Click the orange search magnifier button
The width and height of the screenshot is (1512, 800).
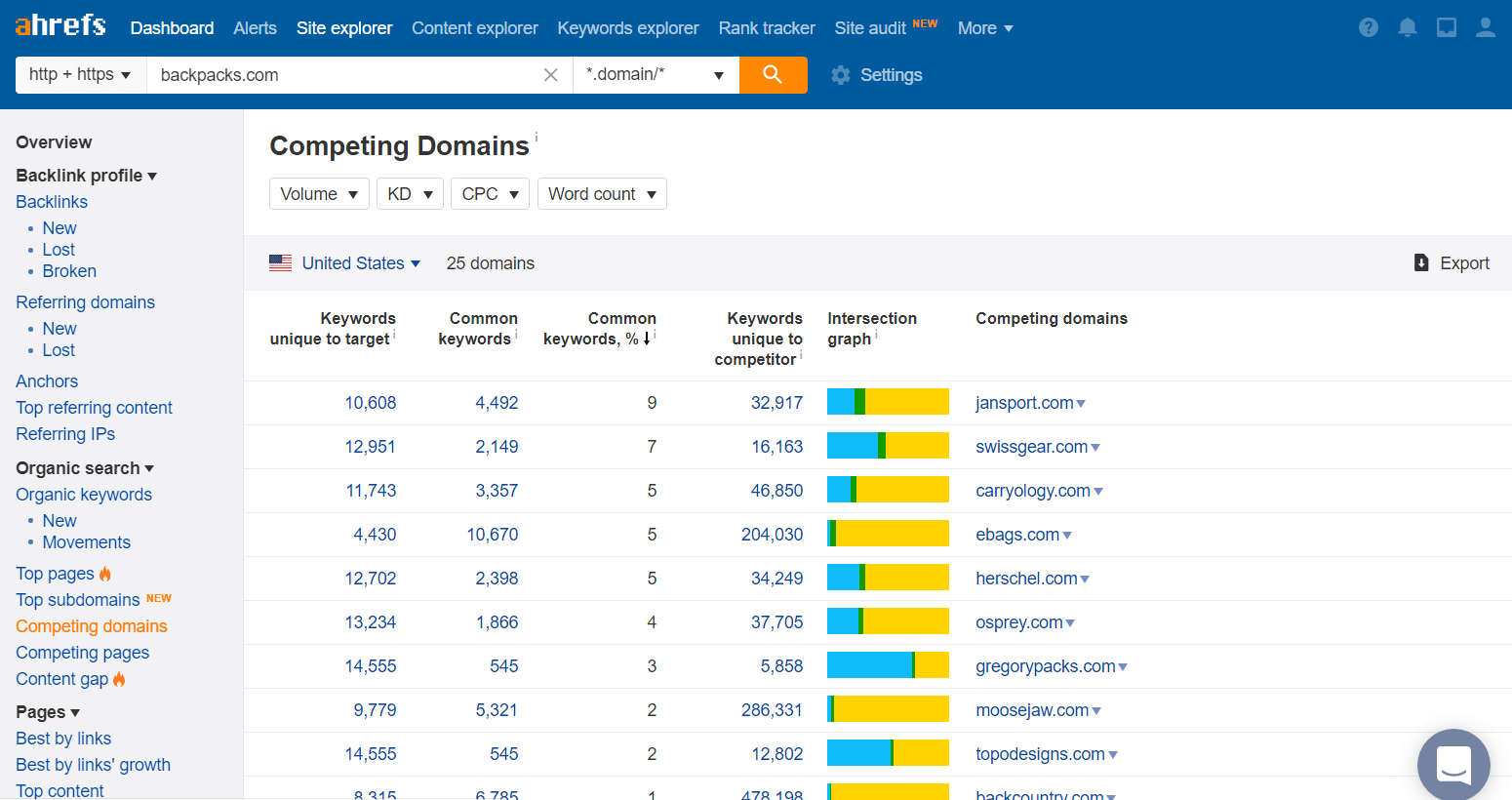[773, 74]
